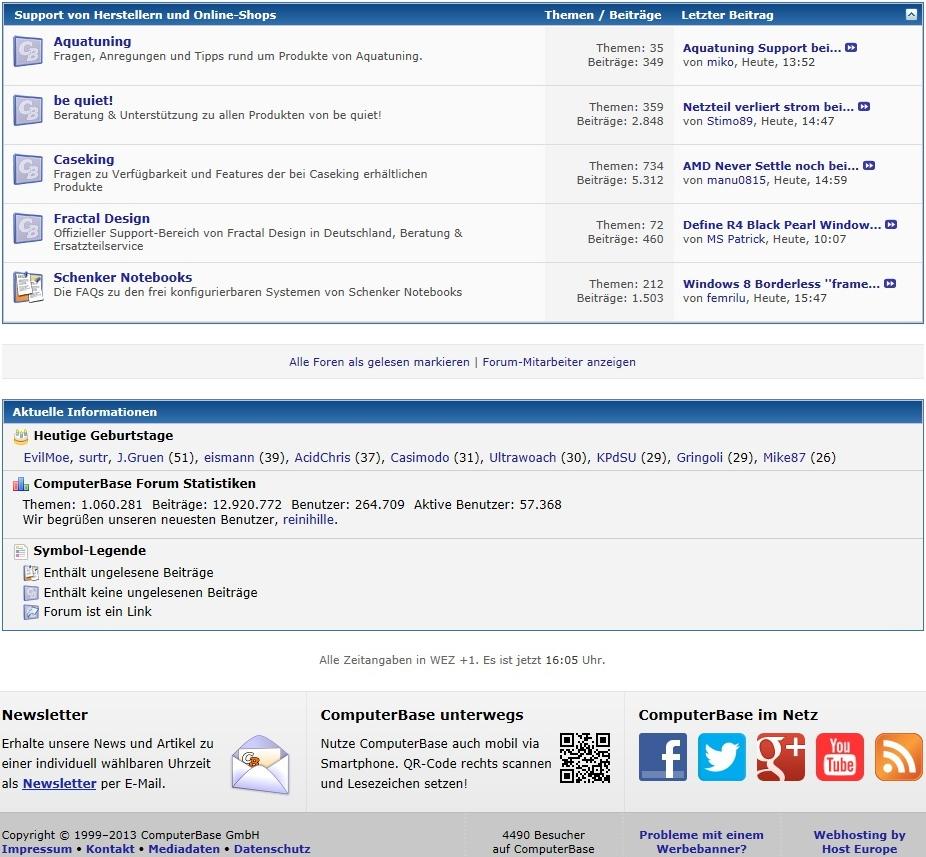Viewport: 926px width, 857px height.
Task: Click the forum statistics chart icon
Action: tap(21, 484)
